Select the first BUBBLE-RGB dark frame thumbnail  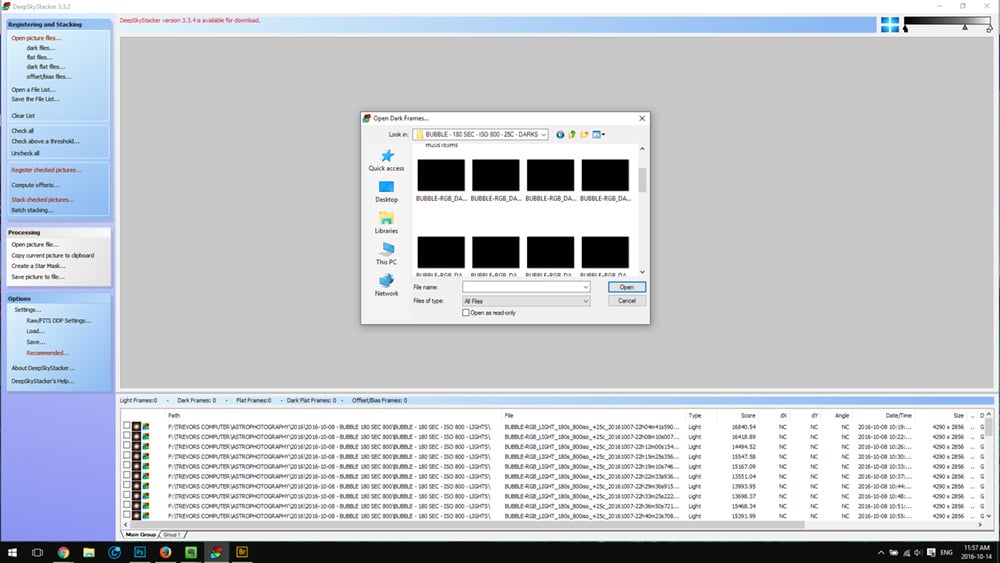[441, 175]
